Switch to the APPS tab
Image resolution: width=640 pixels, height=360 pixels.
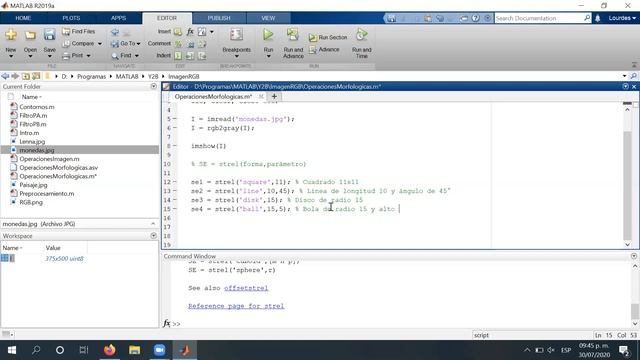coord(118,18)
